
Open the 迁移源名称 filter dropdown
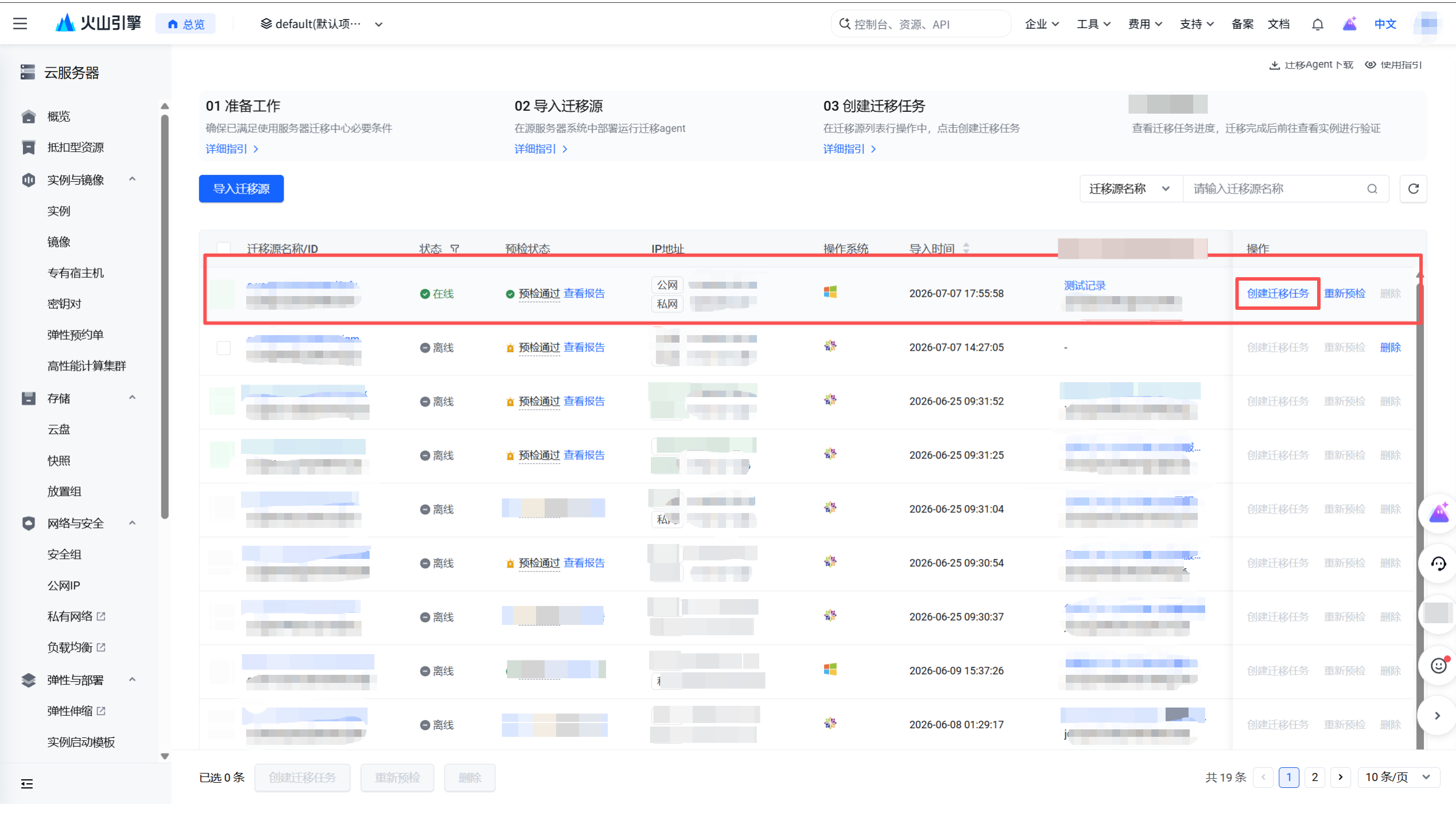pos(1131,189)
